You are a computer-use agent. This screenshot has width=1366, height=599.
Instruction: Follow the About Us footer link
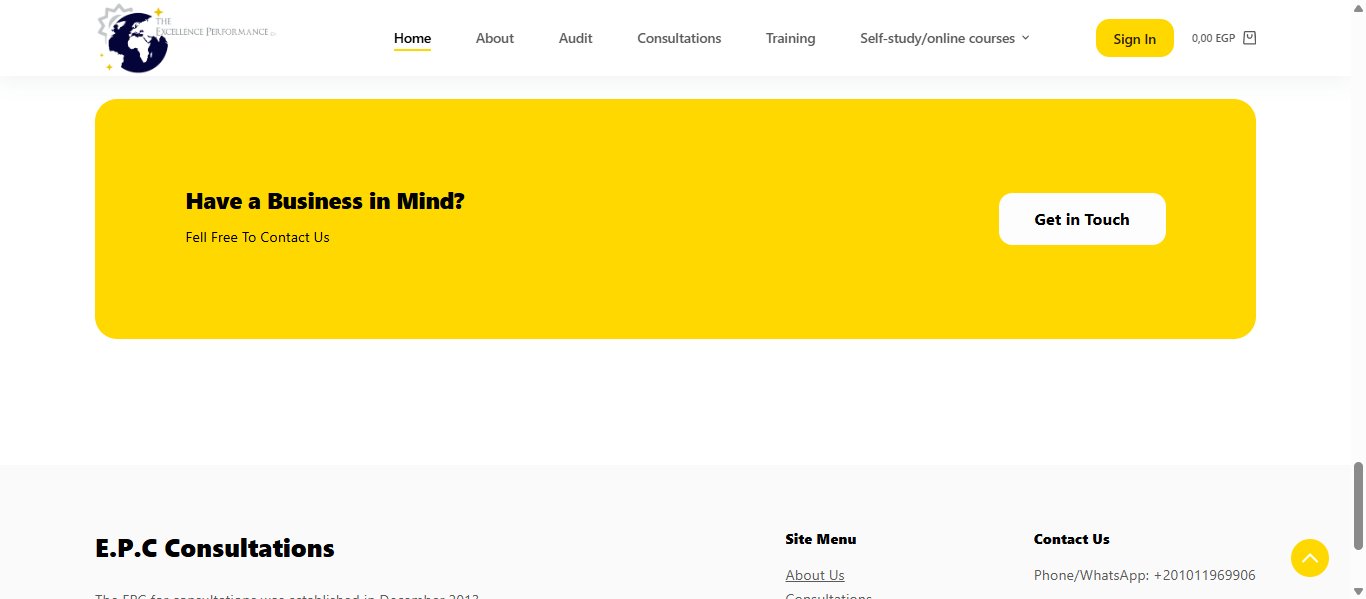pyautogui.click(x=814, y=575)
